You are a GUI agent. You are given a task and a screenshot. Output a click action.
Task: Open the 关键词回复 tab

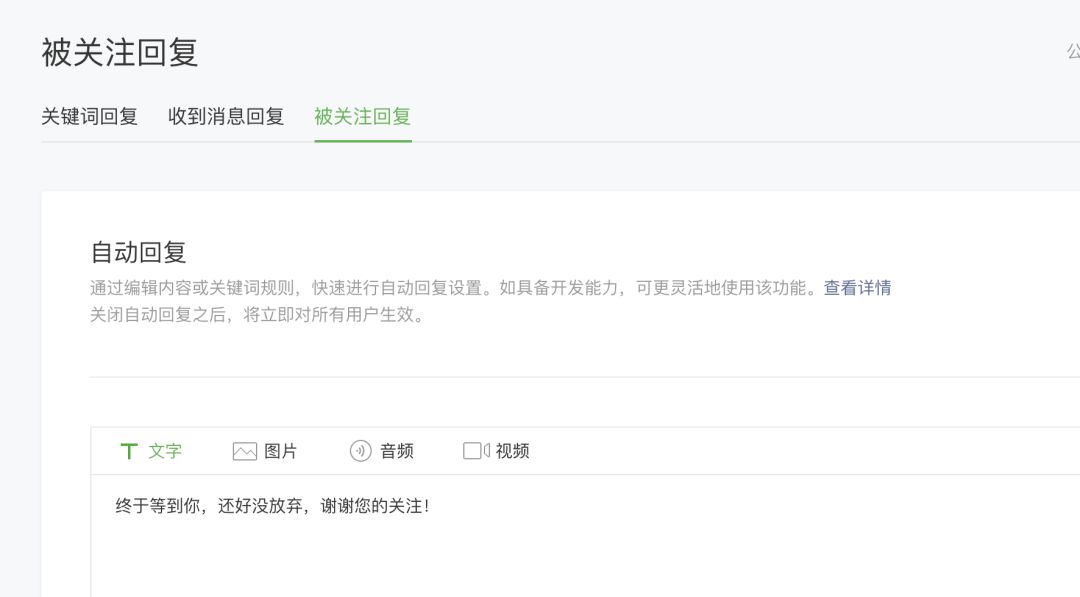coord(90,116)
